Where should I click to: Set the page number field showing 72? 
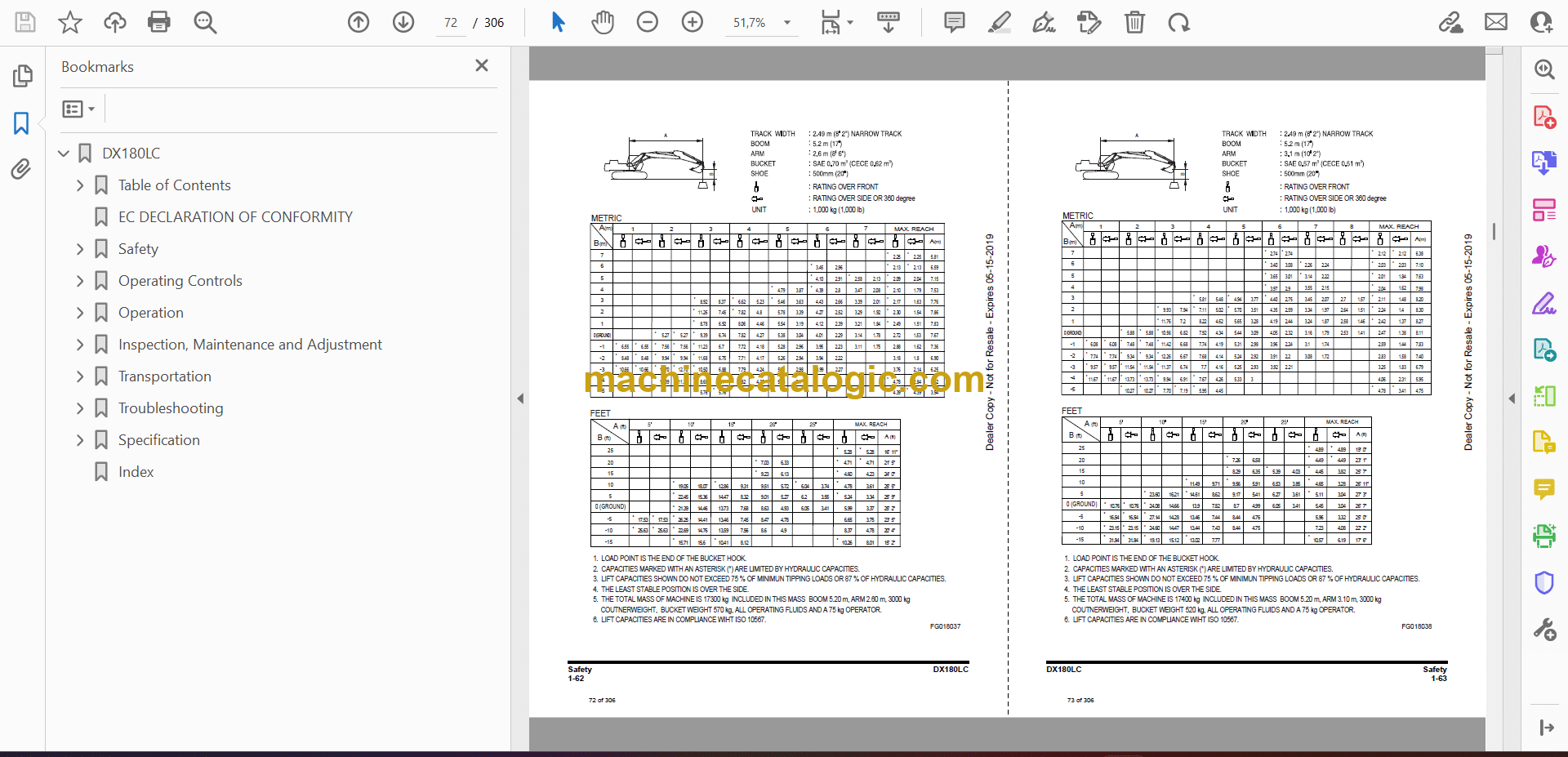tap(451, 23)
